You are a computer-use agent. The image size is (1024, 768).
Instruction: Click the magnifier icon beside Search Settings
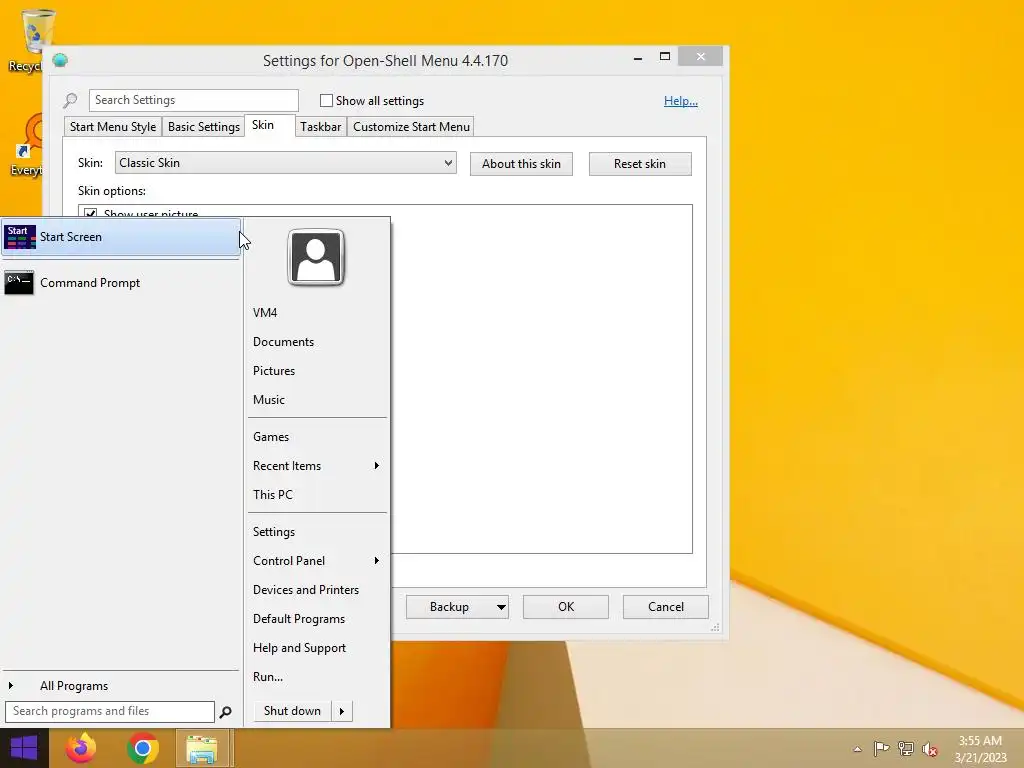(70, 101)
